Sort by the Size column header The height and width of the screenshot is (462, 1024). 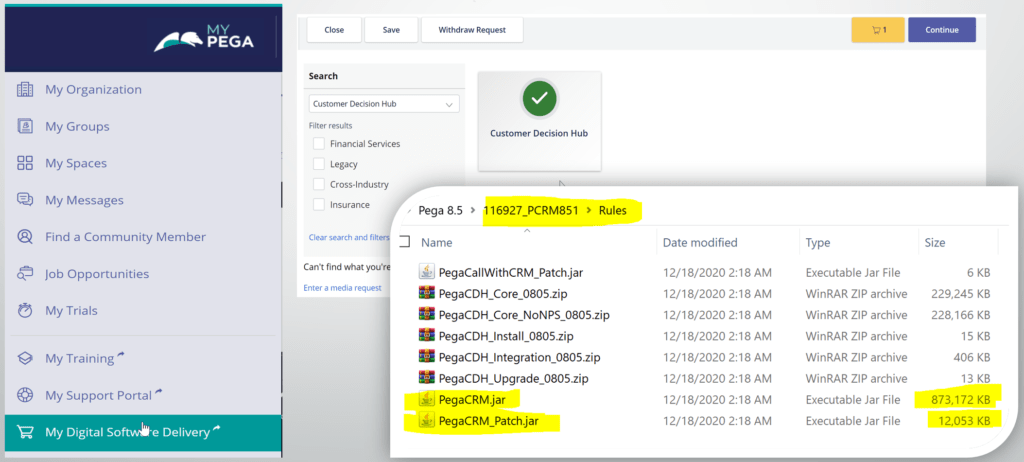tap(935, 242)
